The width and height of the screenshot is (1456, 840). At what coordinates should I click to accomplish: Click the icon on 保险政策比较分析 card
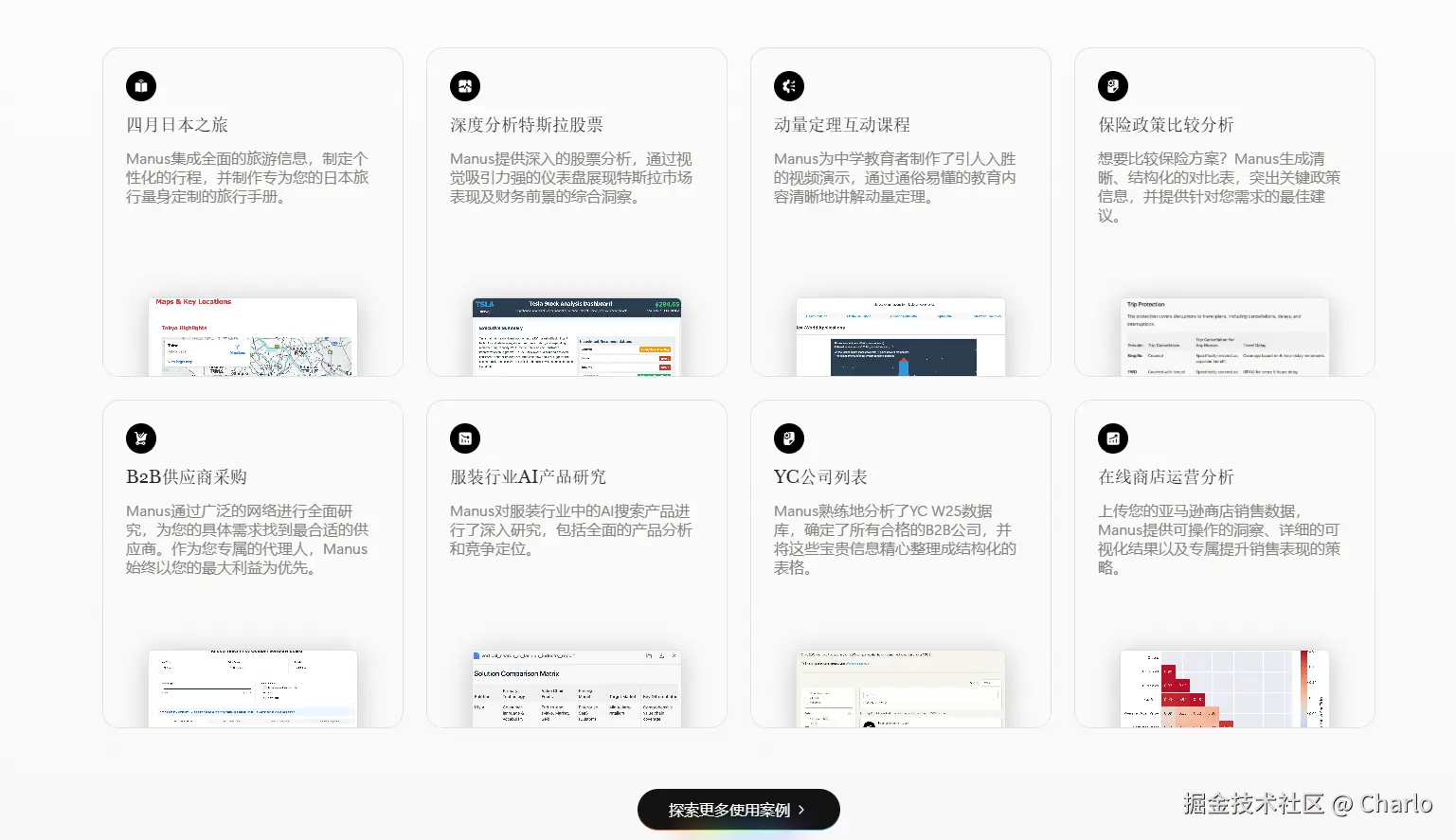1113,86
